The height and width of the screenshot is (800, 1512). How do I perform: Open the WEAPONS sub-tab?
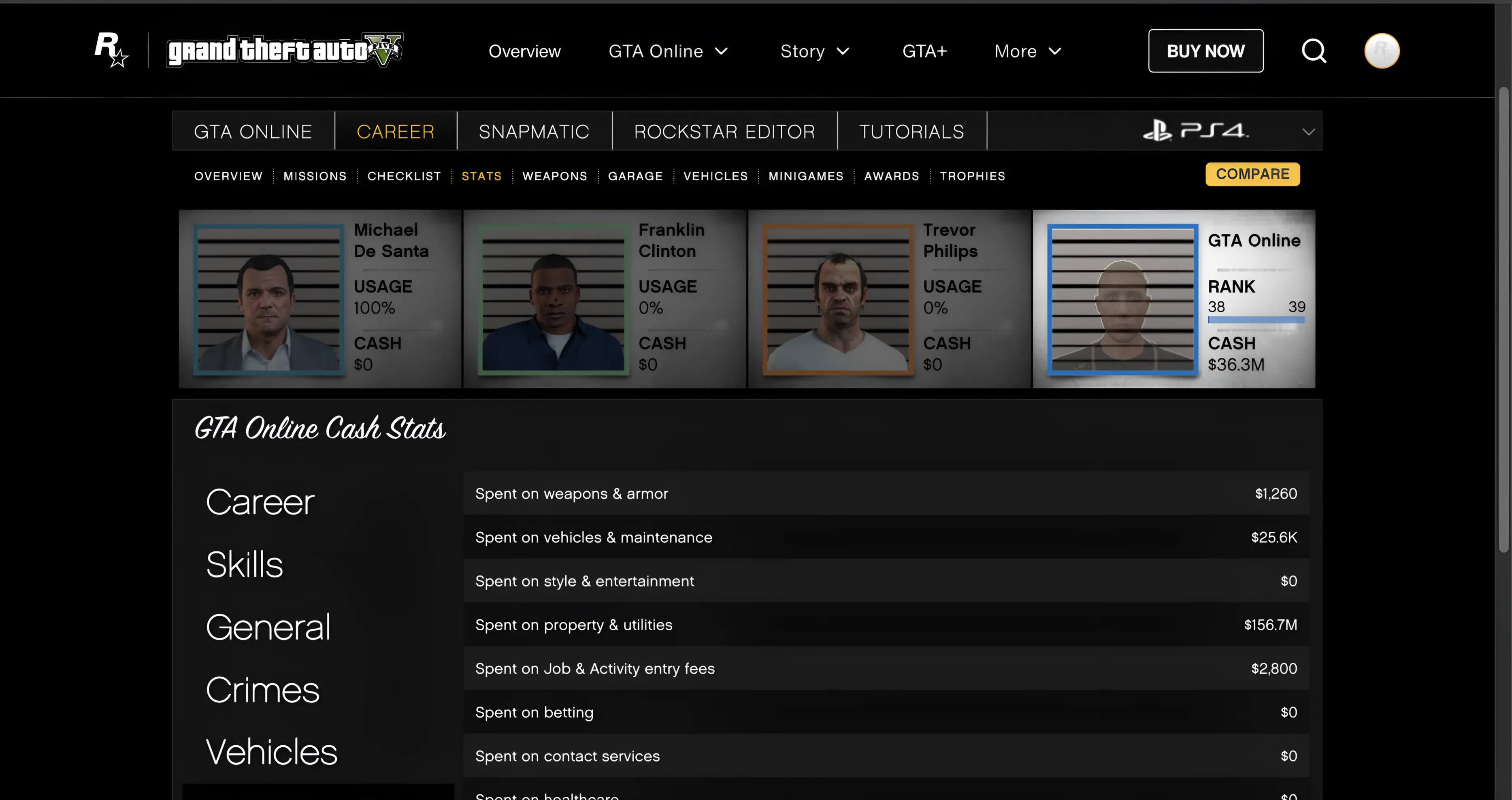tap(555, 176)
